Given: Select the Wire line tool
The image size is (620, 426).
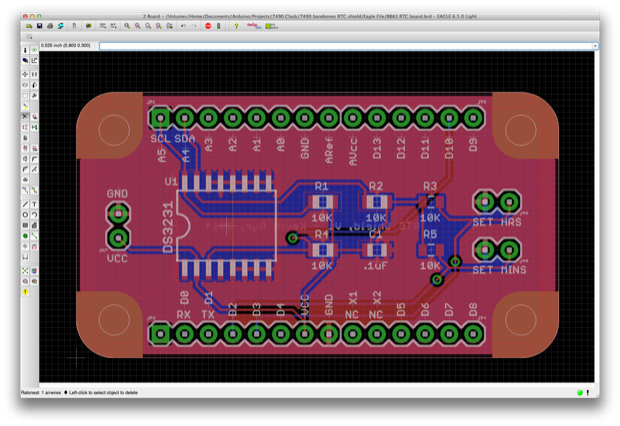Looking at the screenshot, I should (25, 204).
